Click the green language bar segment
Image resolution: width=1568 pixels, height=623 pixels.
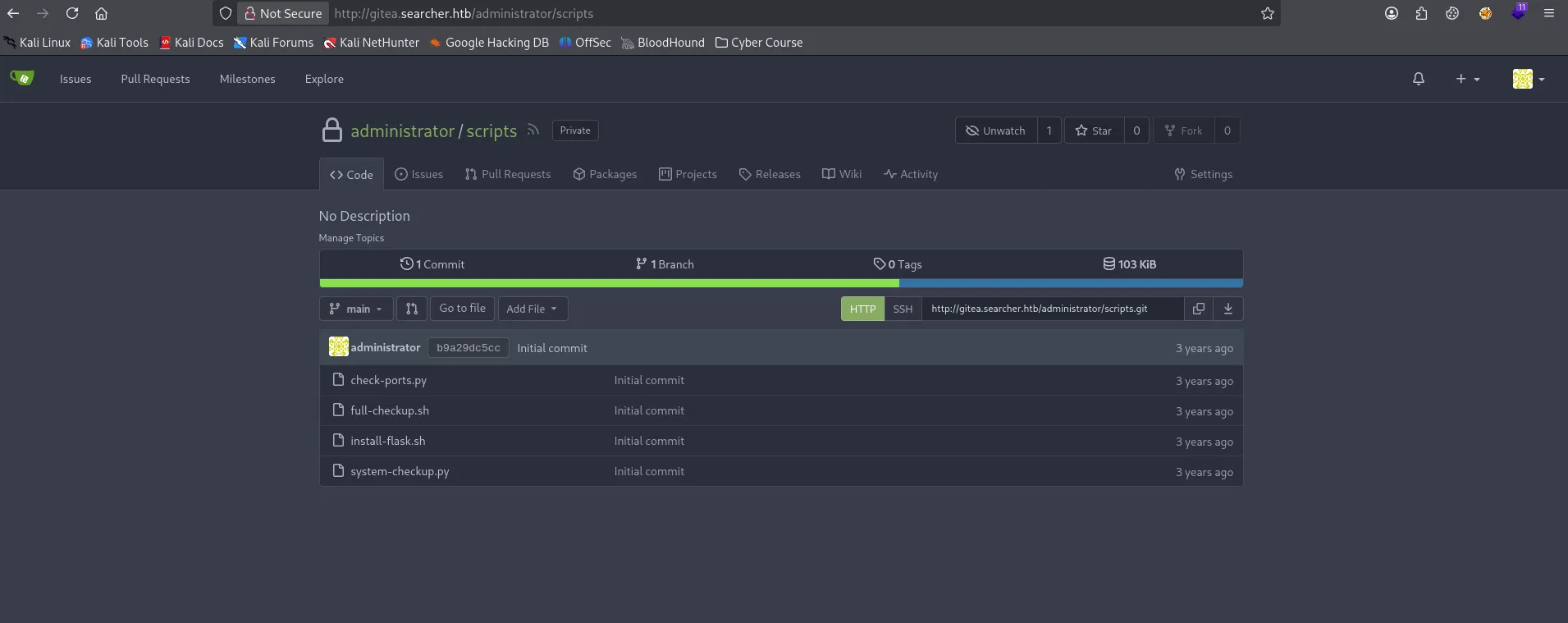(x=609, y=283)
